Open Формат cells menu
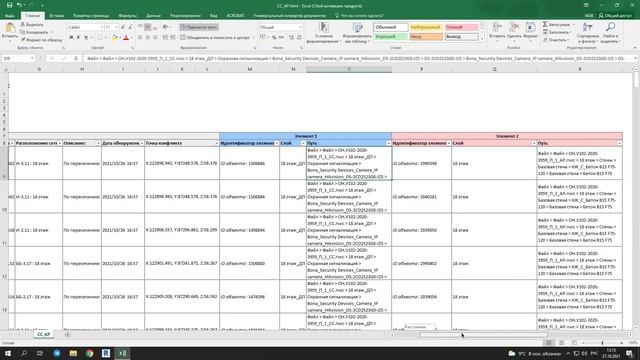 point(530,32)
